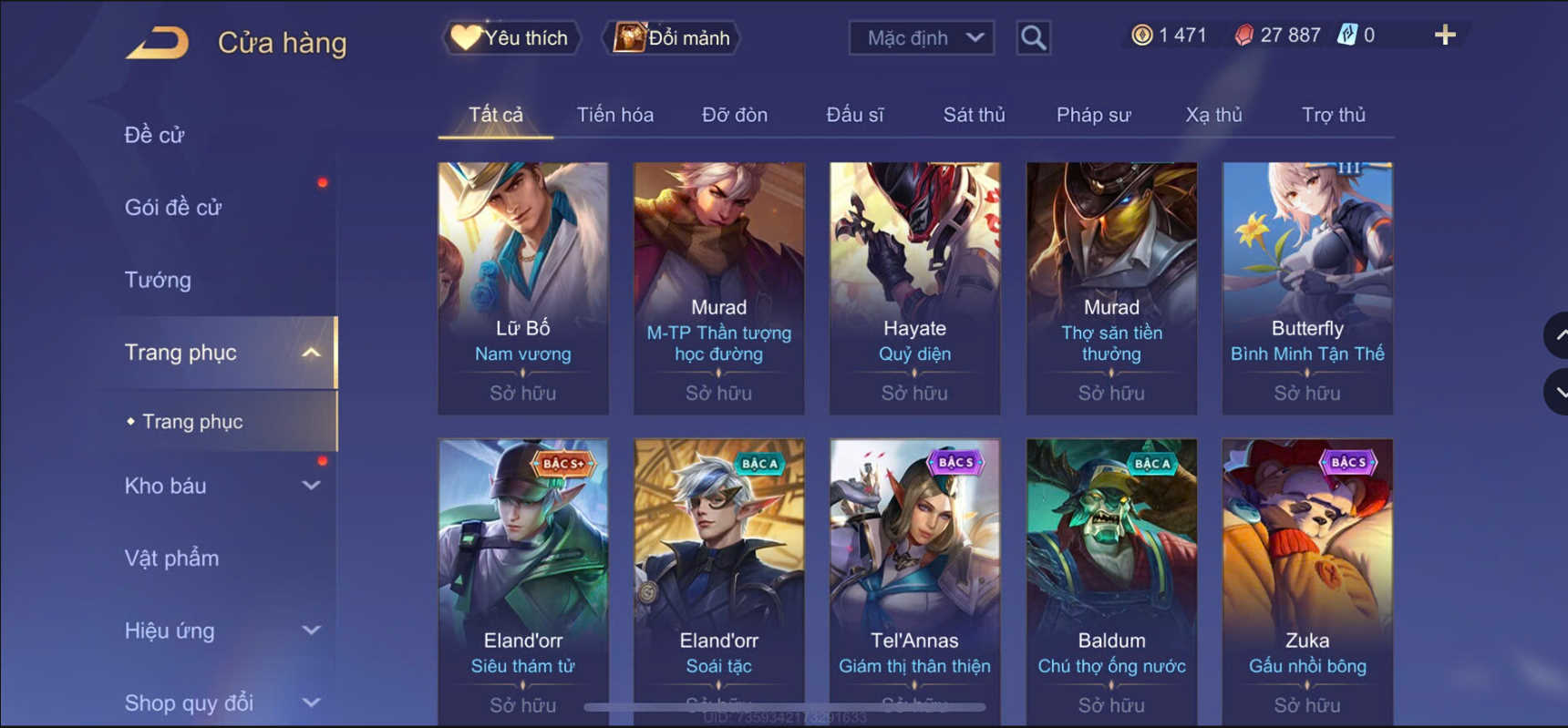Open the Lữ Bố Nam vương skin card

click(523, 288)
